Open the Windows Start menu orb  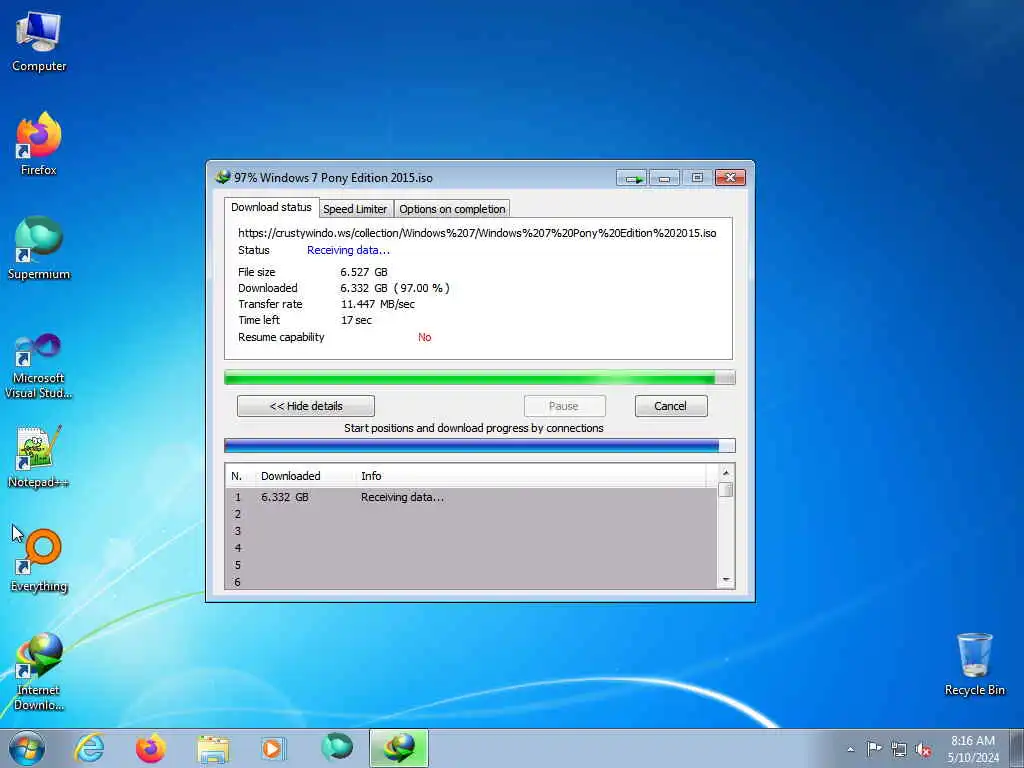[27, 748]
